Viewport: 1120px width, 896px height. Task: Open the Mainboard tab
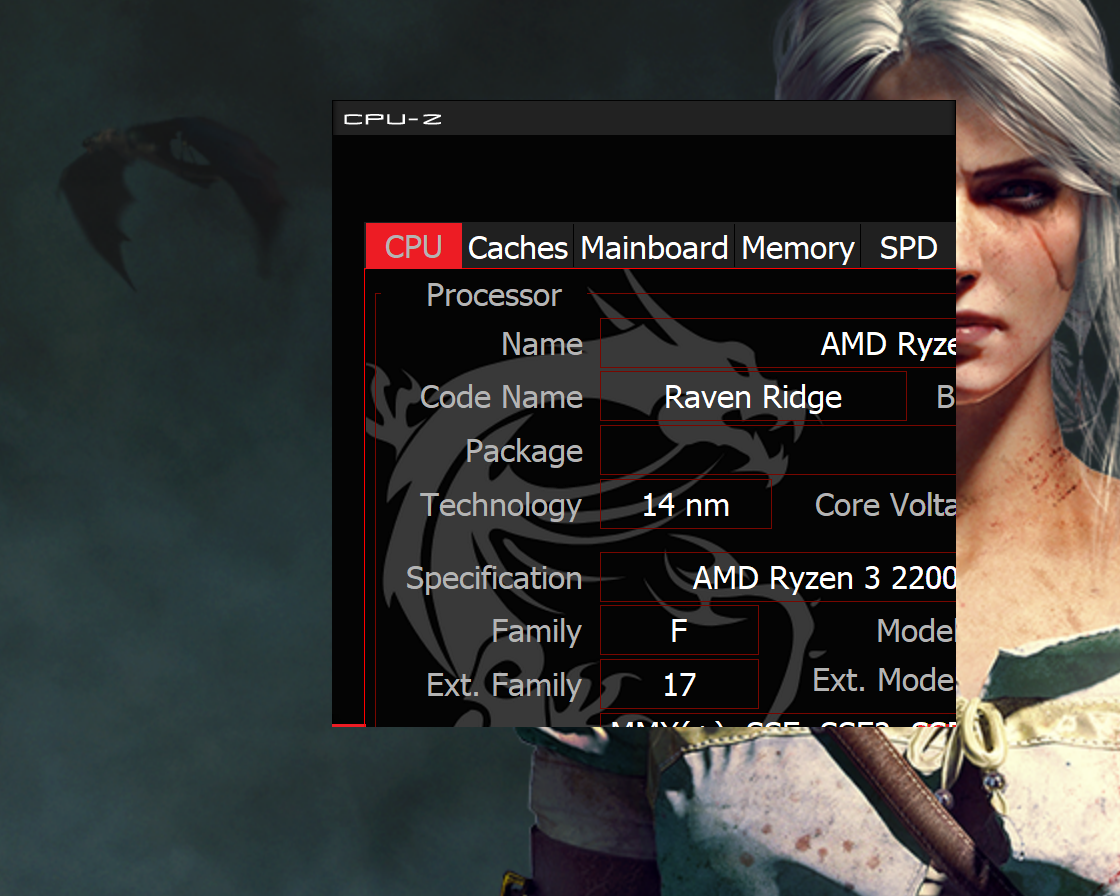tap(654, 248)
